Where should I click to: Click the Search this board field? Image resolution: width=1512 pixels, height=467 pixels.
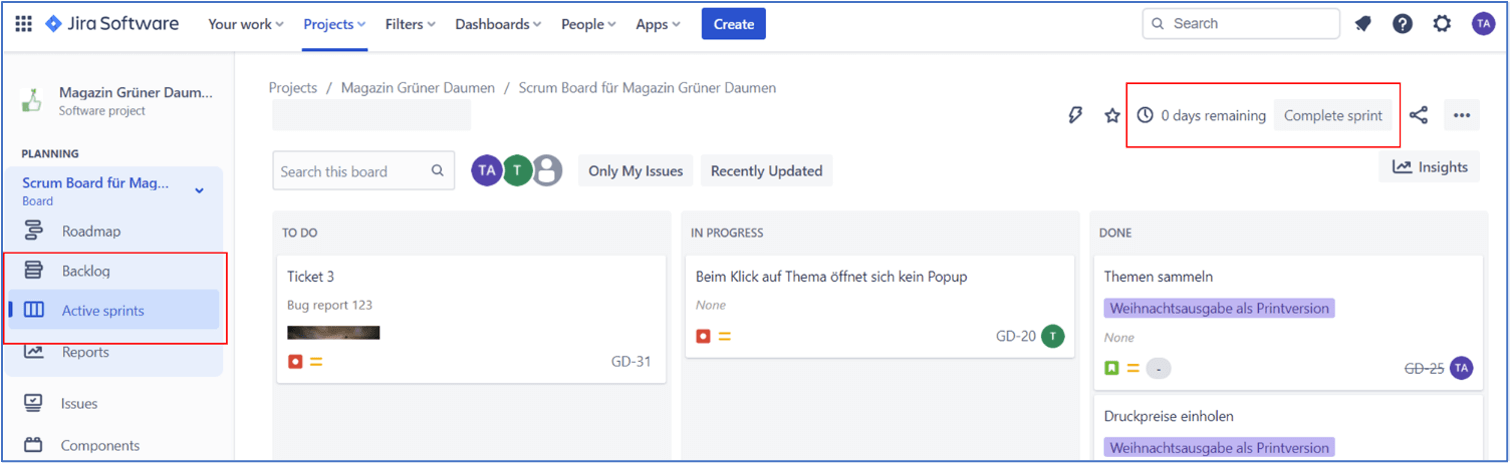(x=353, y=171)
